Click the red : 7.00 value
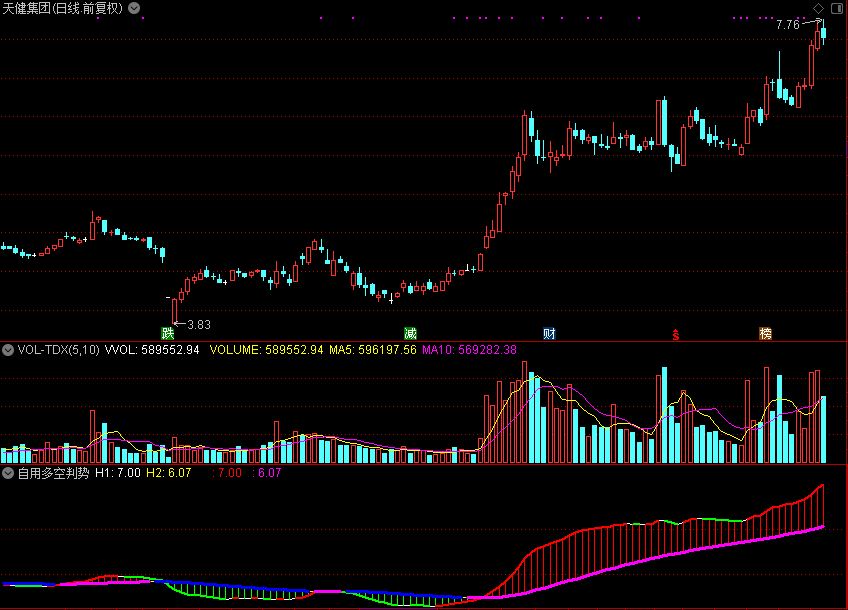This screenshot has height=610, width=848. tap(227, 473)
